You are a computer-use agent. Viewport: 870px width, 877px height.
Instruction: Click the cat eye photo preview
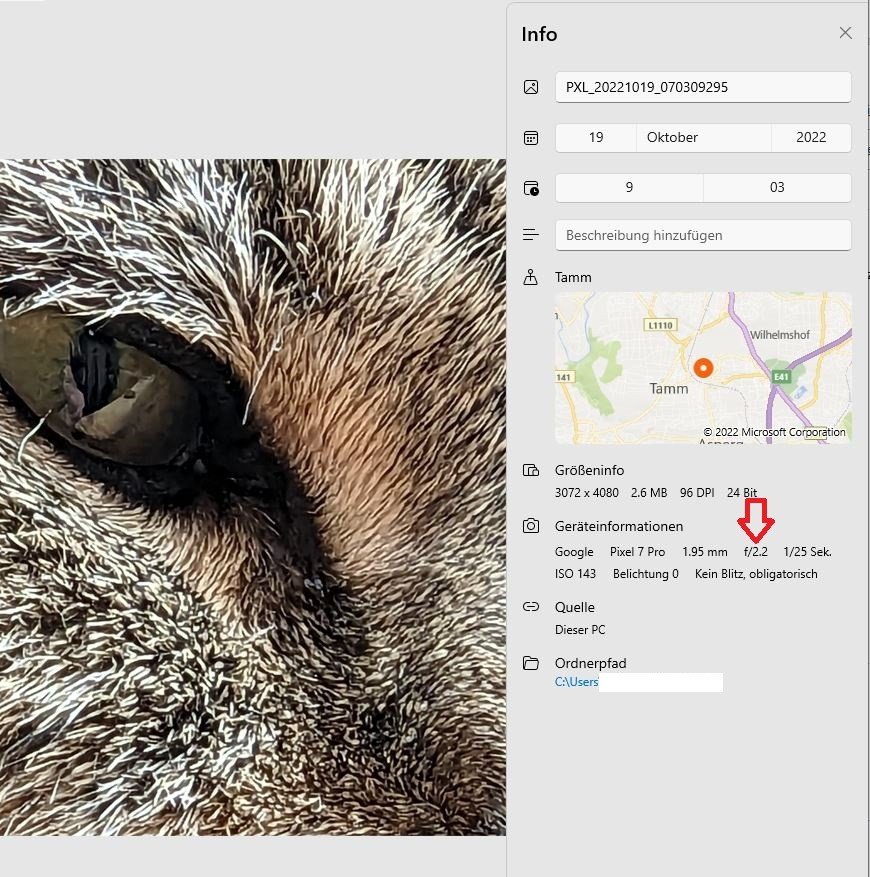pyautogui.click(x=252, y=496)
